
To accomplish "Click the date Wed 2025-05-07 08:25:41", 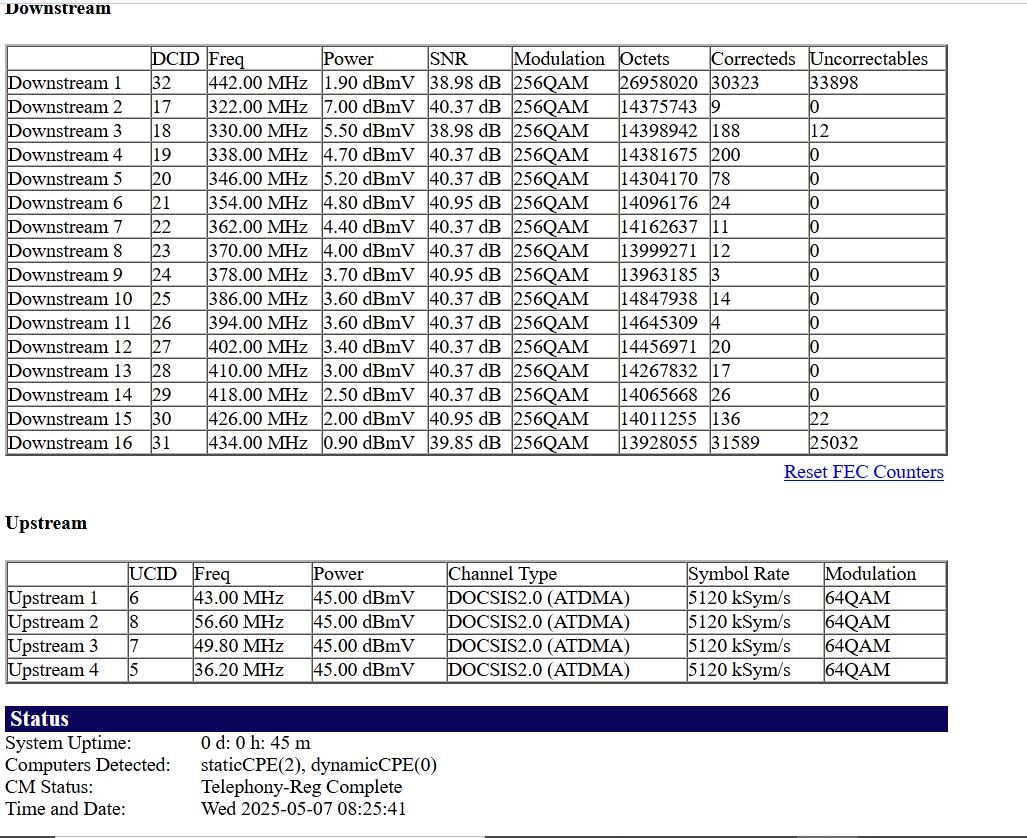I will point(303,809).
